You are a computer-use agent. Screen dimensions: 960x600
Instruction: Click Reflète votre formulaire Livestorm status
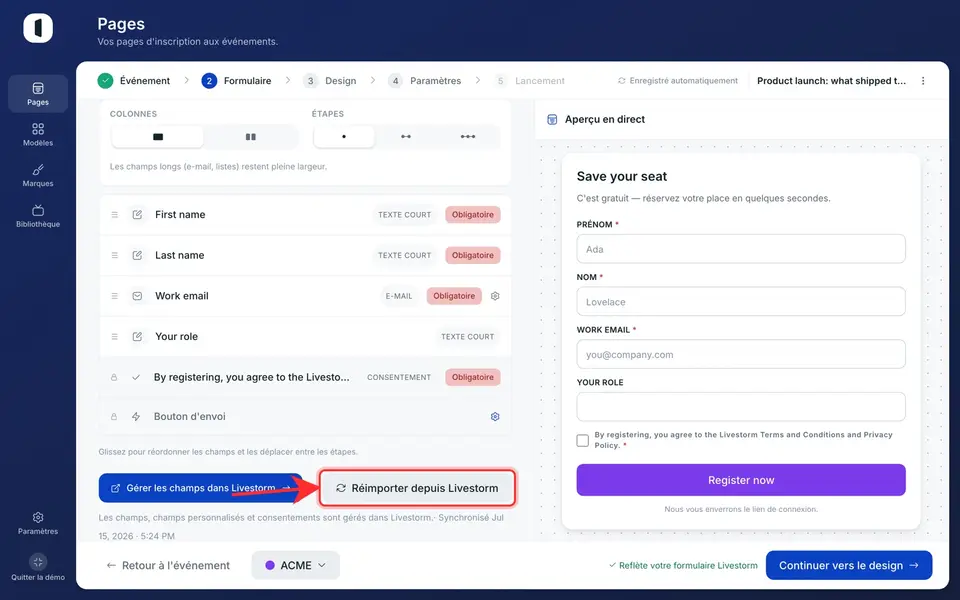tap(683, 565)
